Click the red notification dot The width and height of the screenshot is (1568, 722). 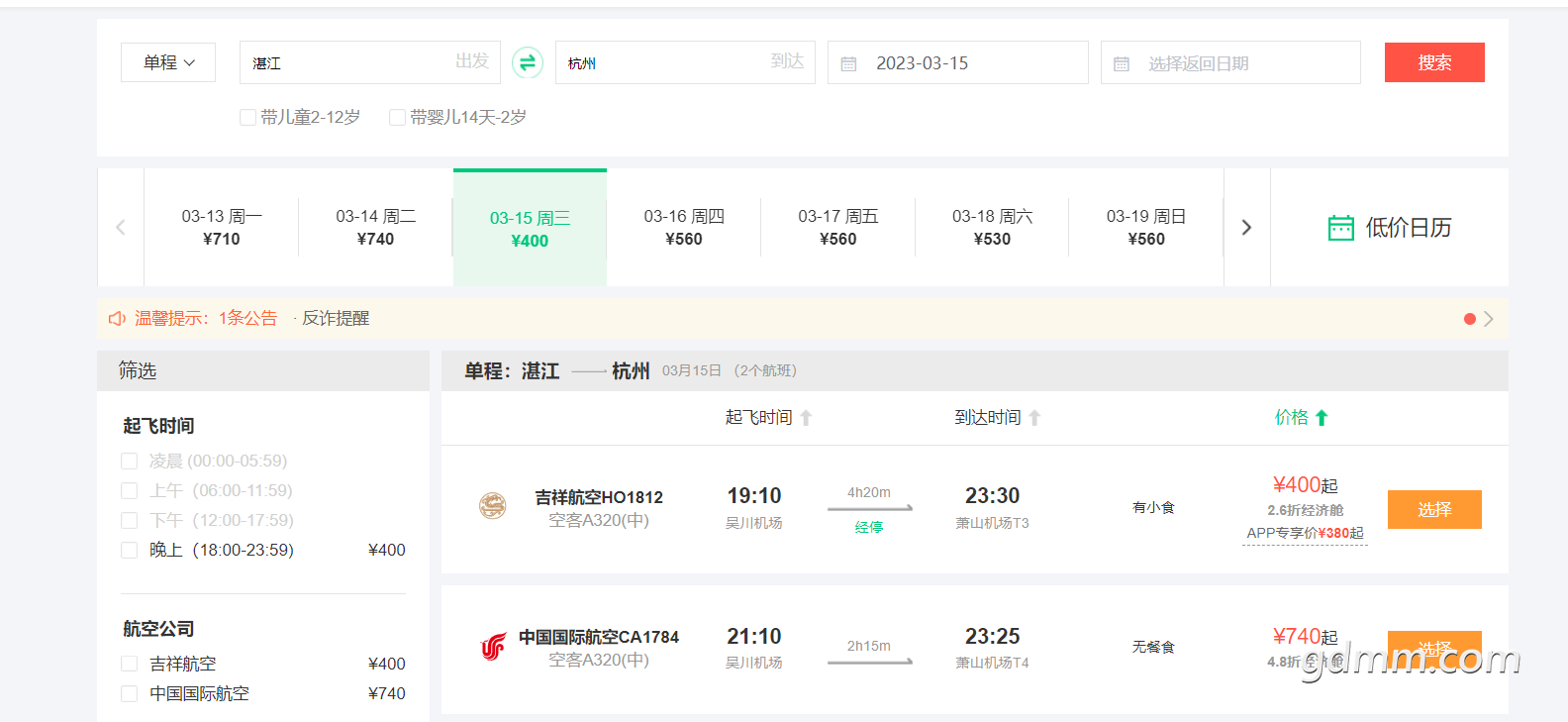1470,319
